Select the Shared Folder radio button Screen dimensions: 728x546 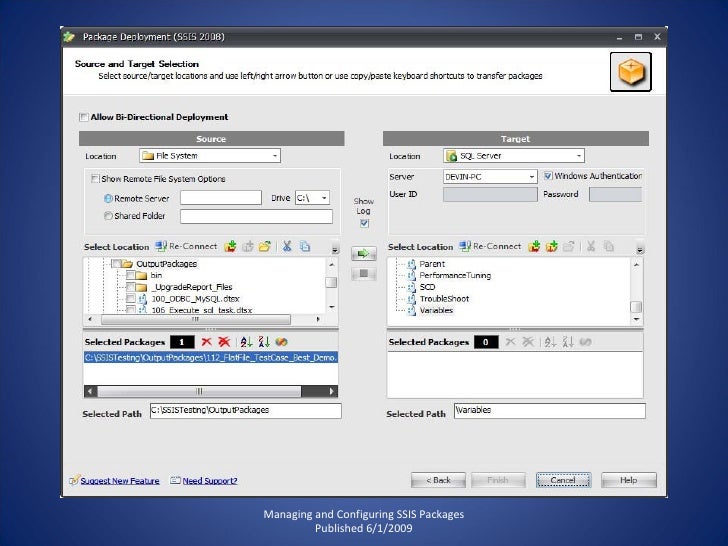[x=108, y=216]
